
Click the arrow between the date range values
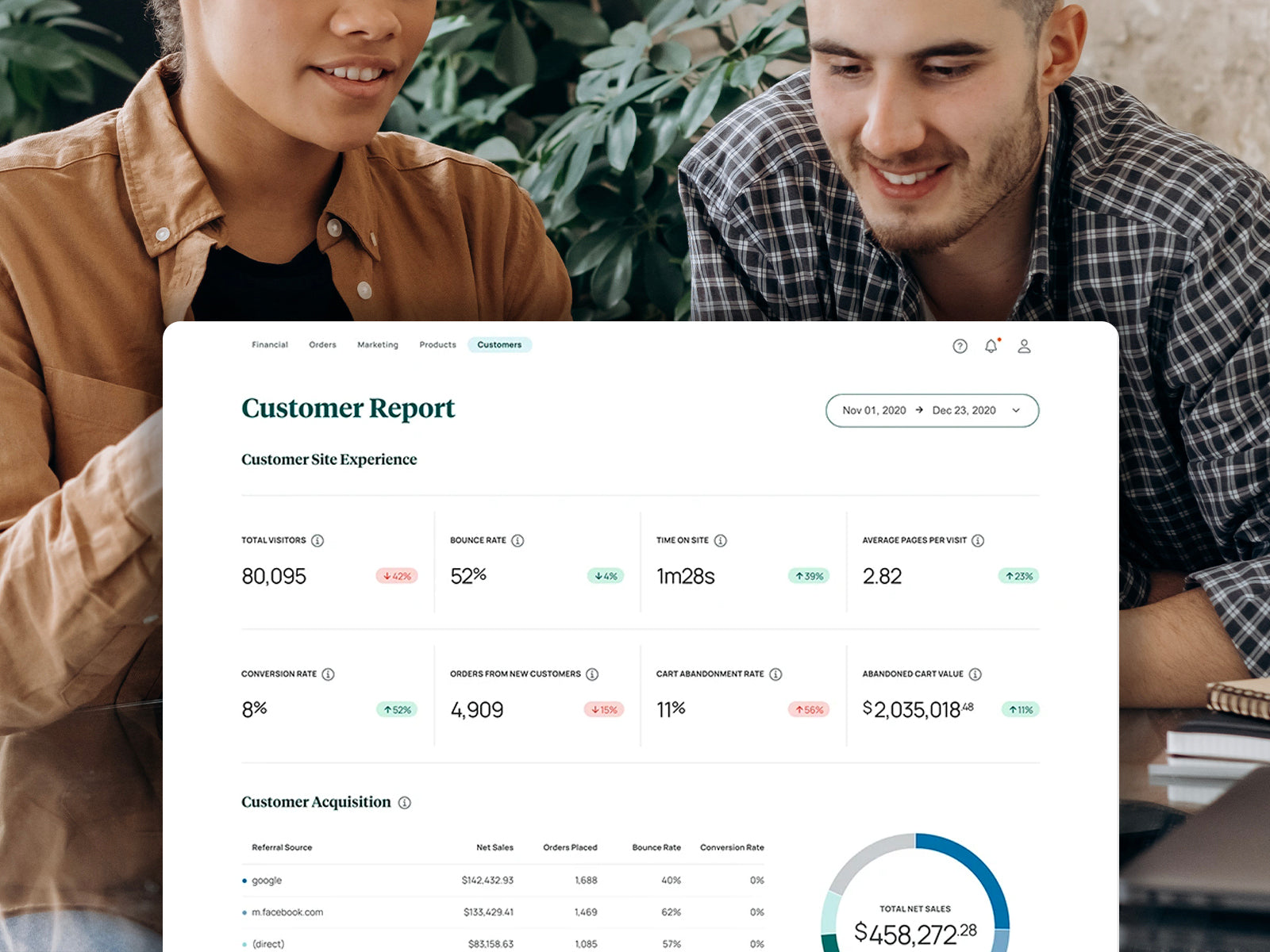pyautogui.click(x=919, y=410)
